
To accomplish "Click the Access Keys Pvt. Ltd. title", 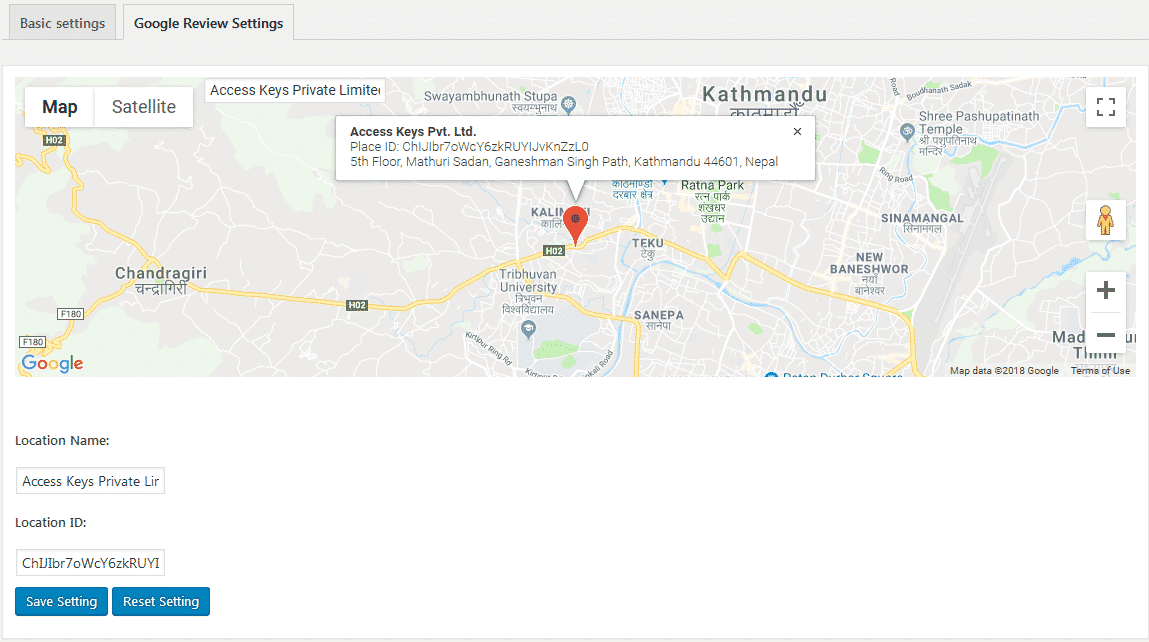I will (413, 131).
